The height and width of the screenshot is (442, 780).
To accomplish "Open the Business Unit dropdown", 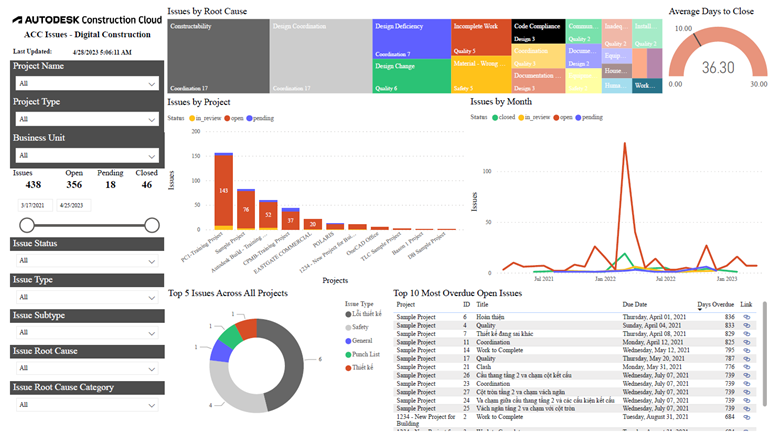I will [87, 156].
